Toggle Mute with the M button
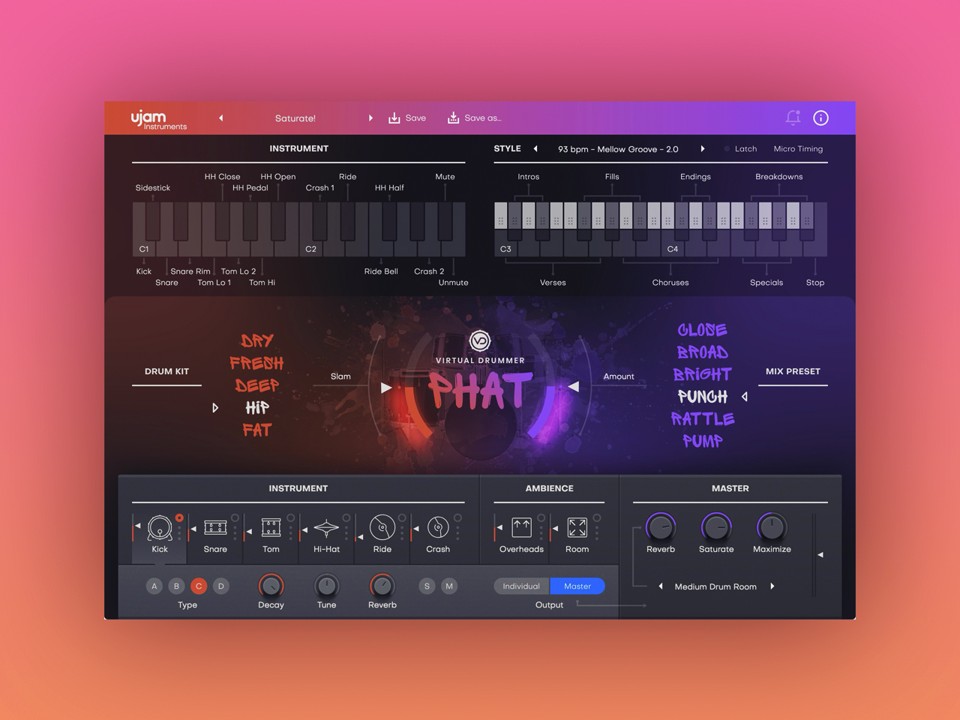 click(449, 586)
